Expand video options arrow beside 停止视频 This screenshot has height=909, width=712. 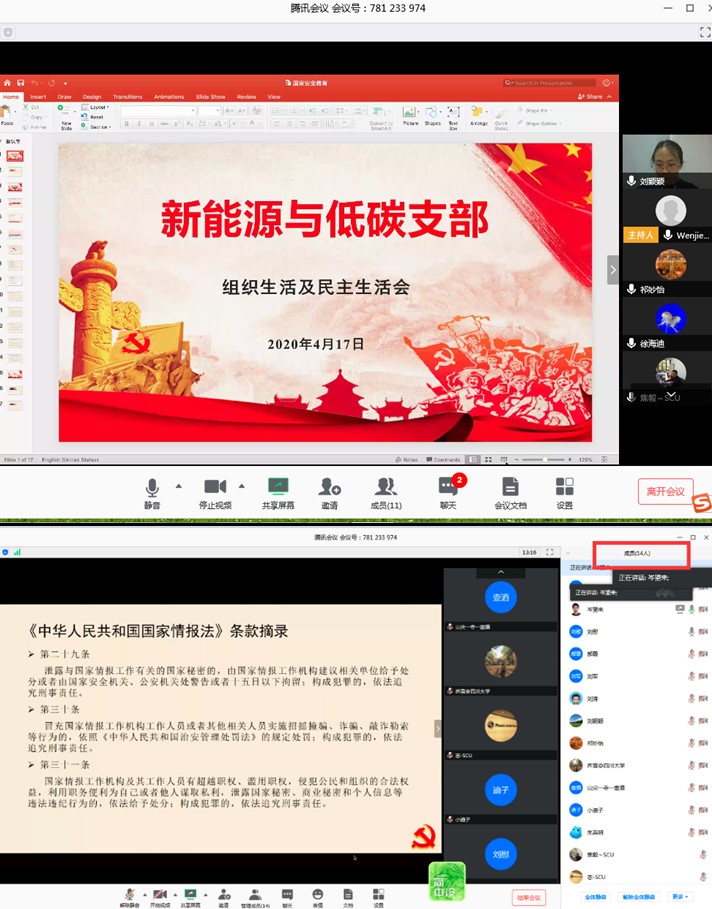(241, 486)
